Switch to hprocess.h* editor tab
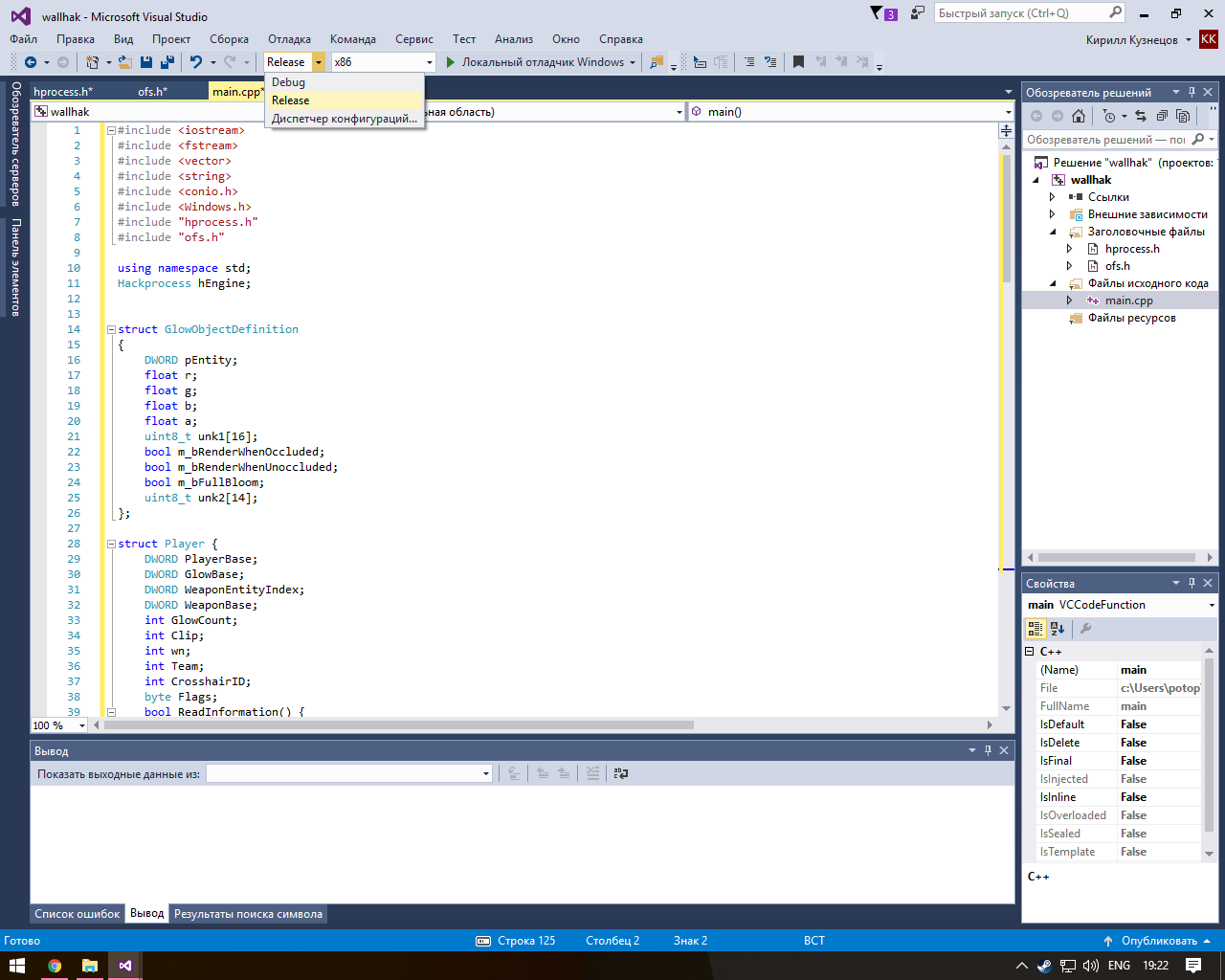 point(63,92)
